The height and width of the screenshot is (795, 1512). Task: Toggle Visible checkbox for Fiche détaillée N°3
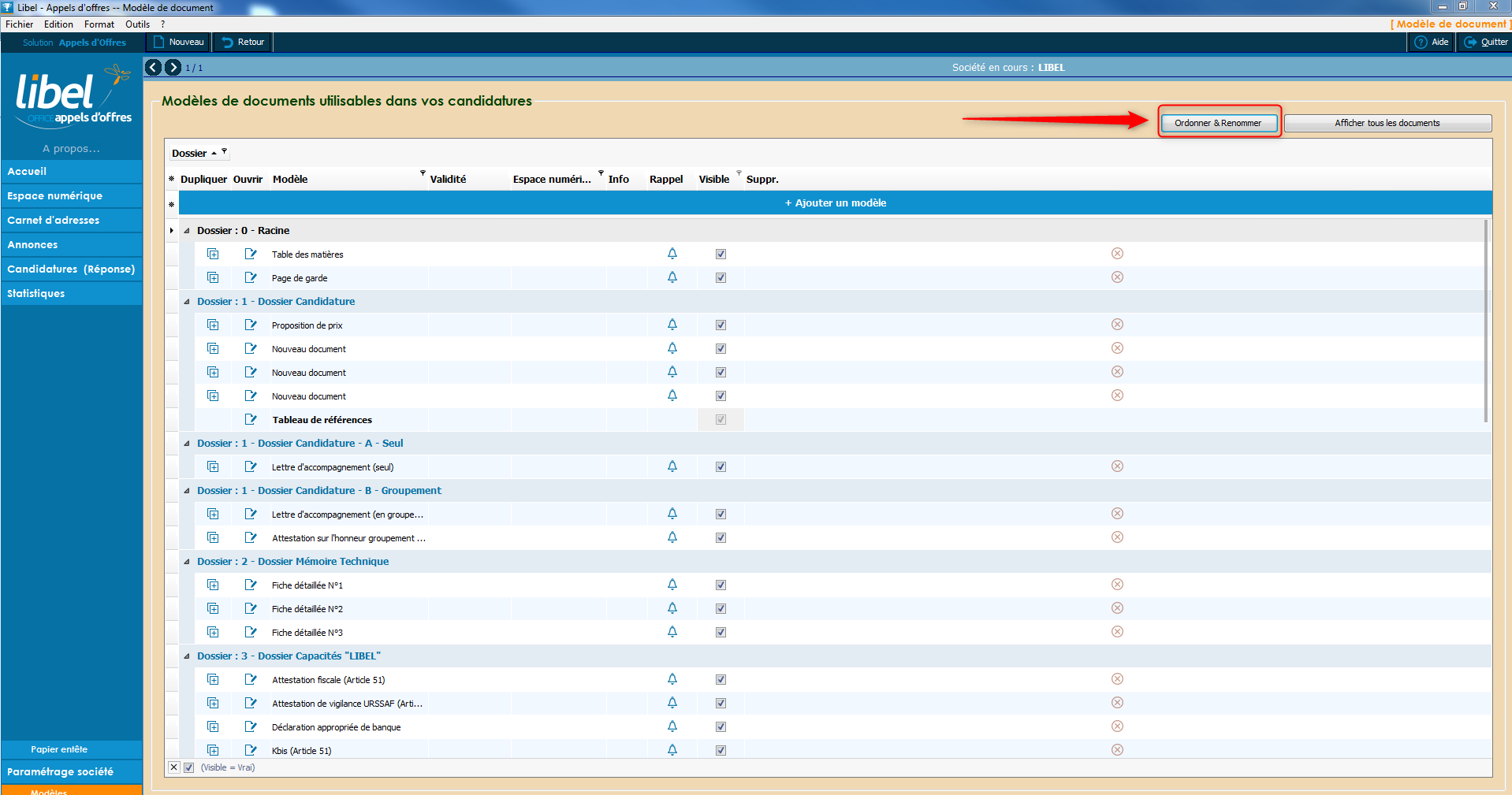[721, 632]
